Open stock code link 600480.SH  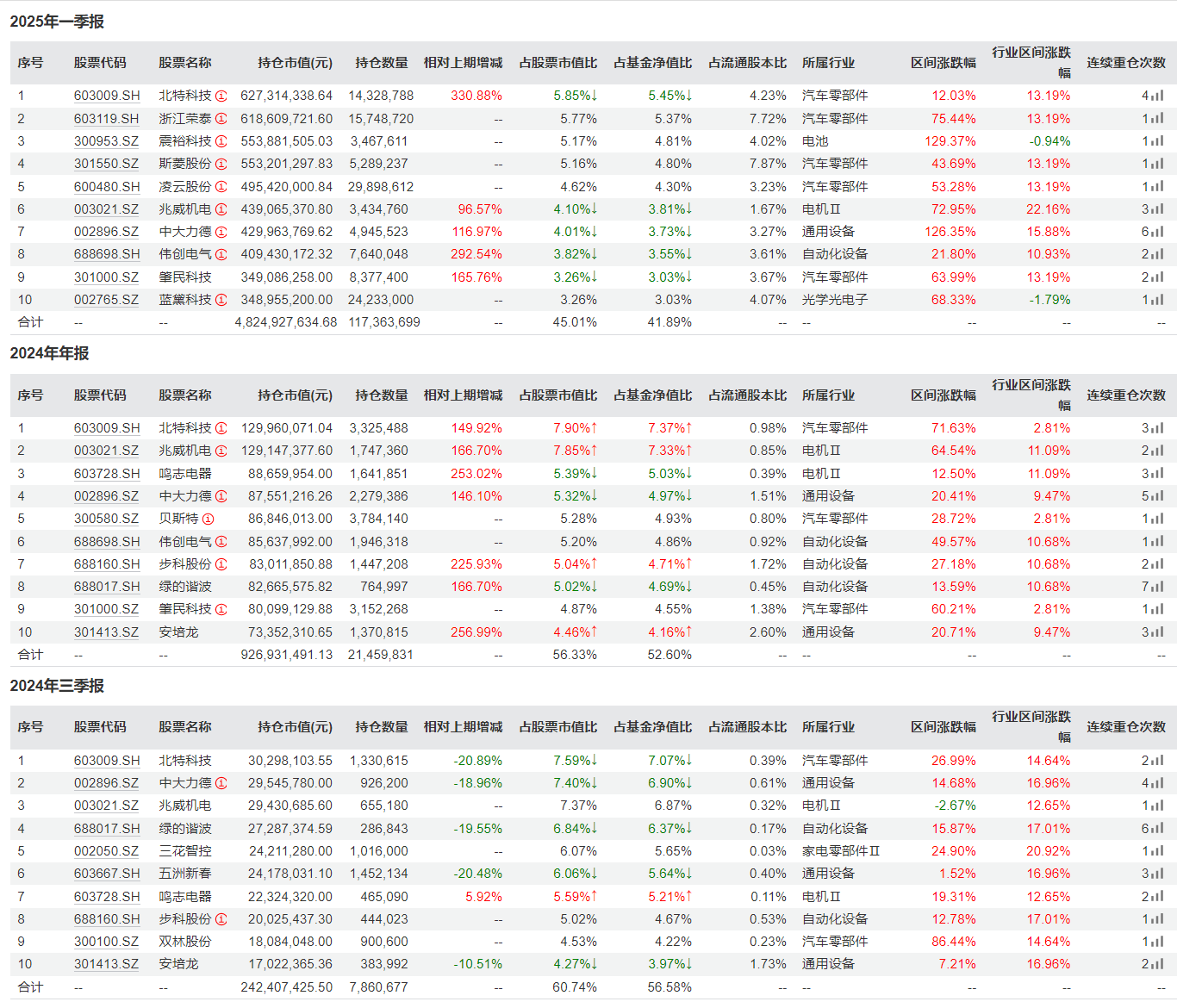click(x=107, y=187)
